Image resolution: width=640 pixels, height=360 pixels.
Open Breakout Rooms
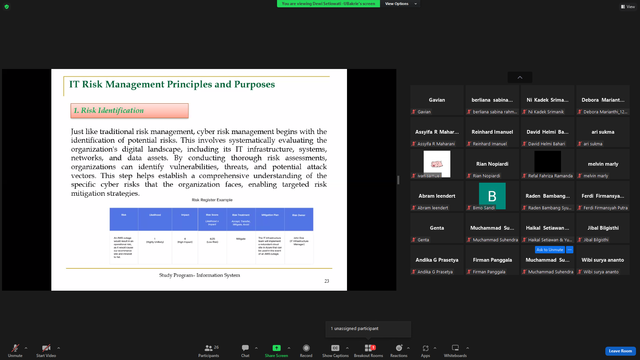(368, 350)
